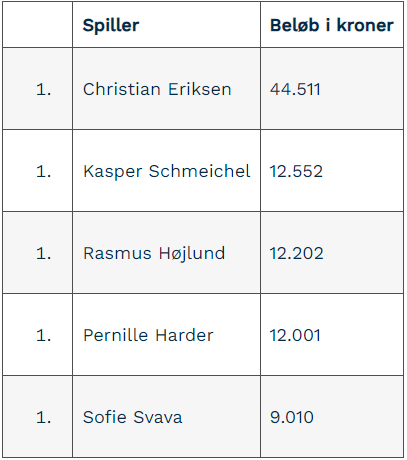Click the amount 12.552
The height and width of the screenshot is (460, 407).
click(x=296, y=171)
